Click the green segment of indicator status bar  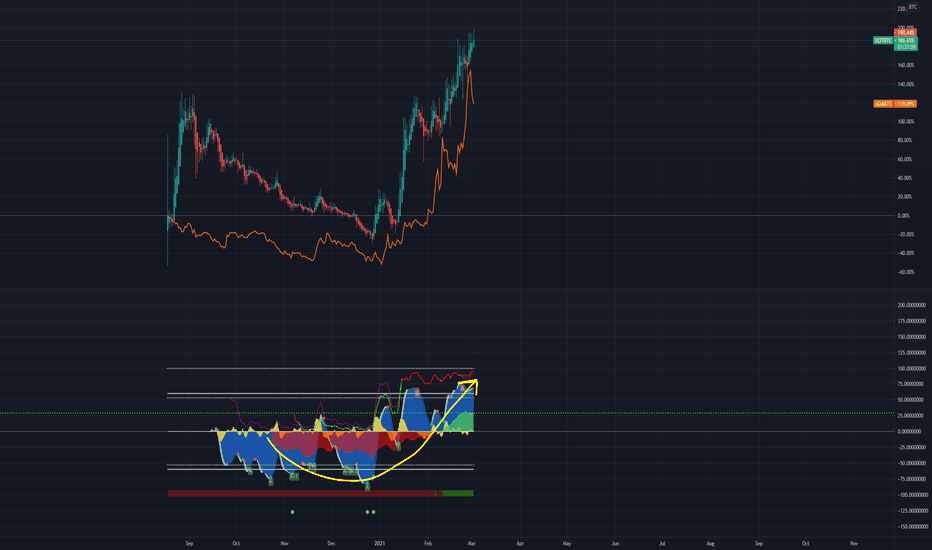tap(458, 493)
